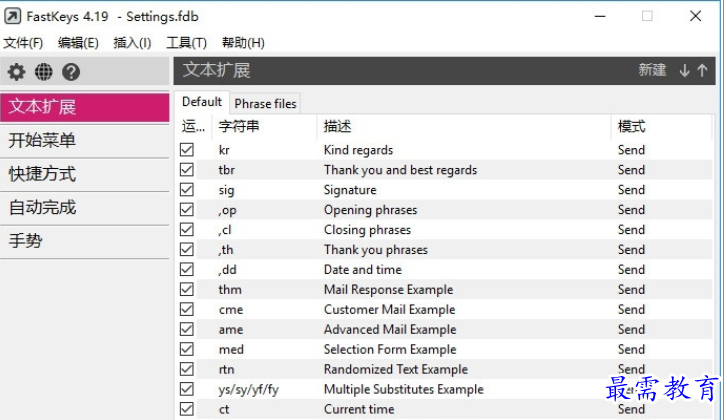Viewport: 727px width, 420px height.
Task: Select 开始菜单 in the sidebar
Action: 85,140
